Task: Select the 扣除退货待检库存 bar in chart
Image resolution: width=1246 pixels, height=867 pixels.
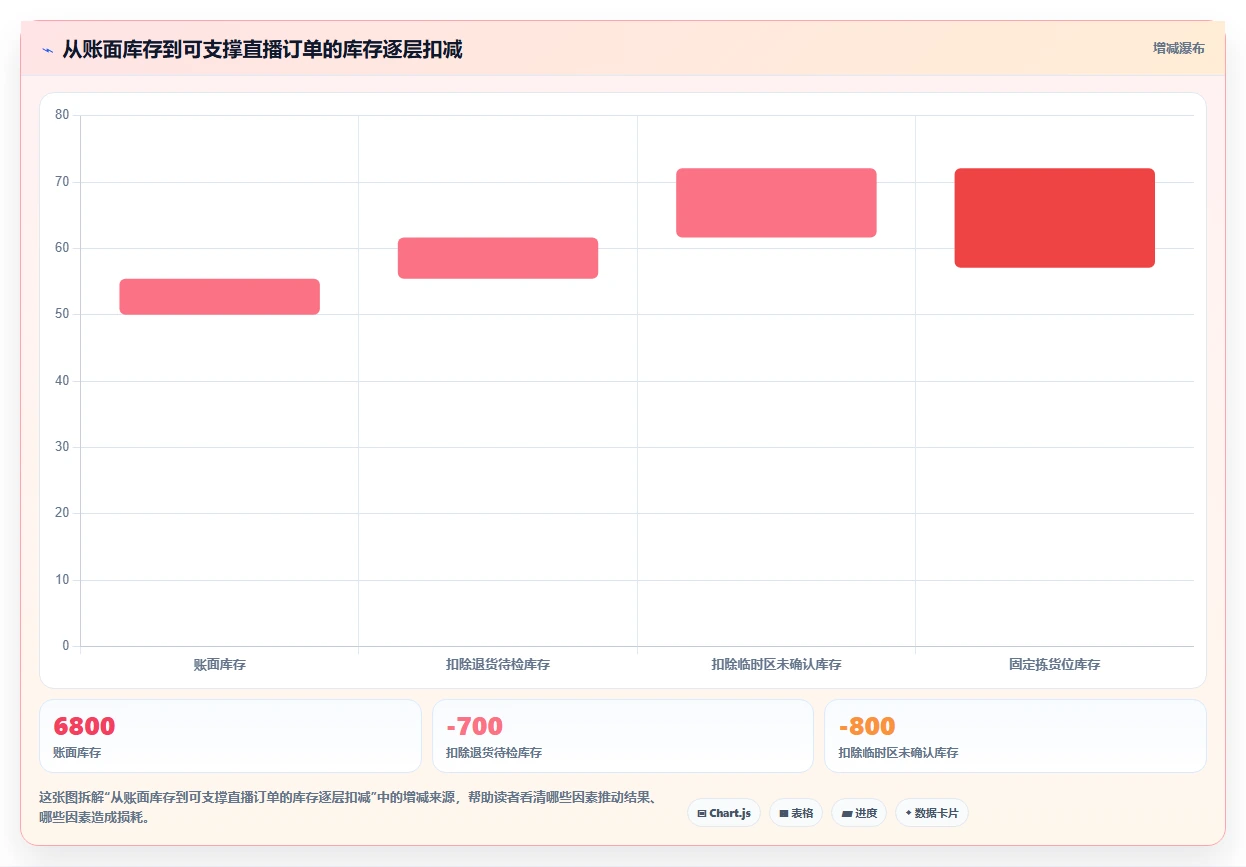Action: tap(498, 258)
